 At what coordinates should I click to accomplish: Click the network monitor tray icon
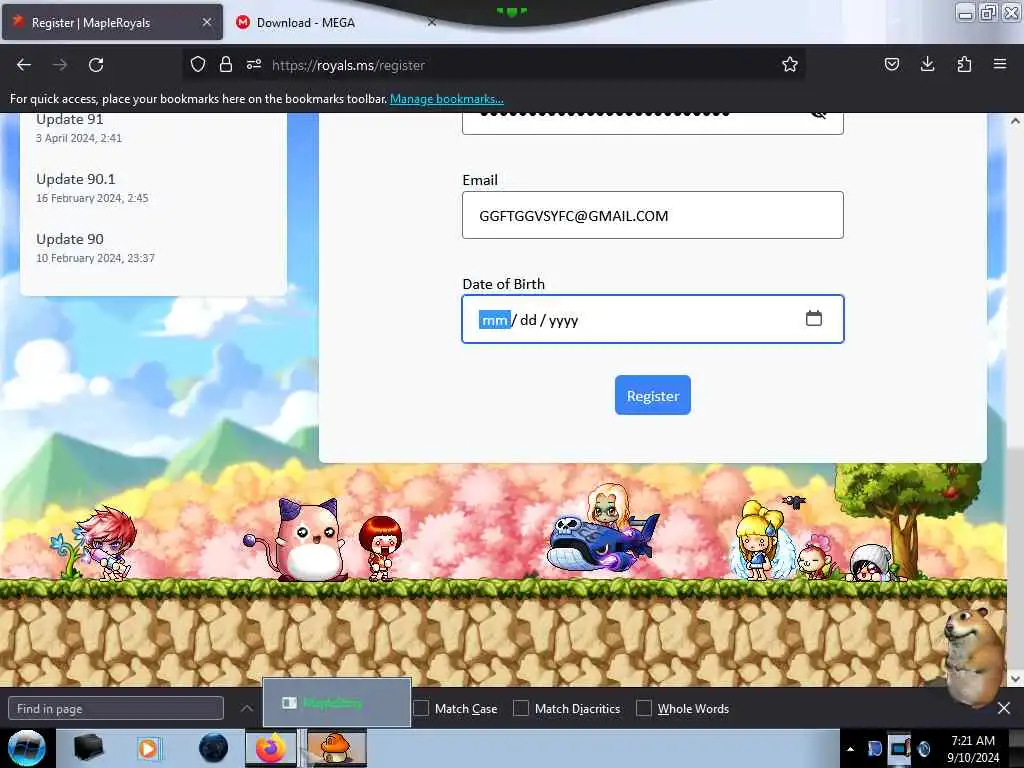[x=899, y=748]
